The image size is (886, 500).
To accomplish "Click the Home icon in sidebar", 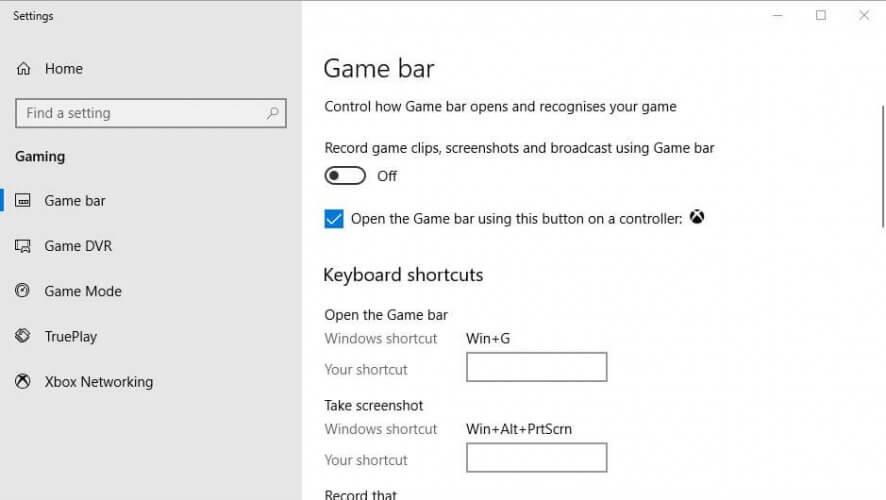I will point(23,69).
